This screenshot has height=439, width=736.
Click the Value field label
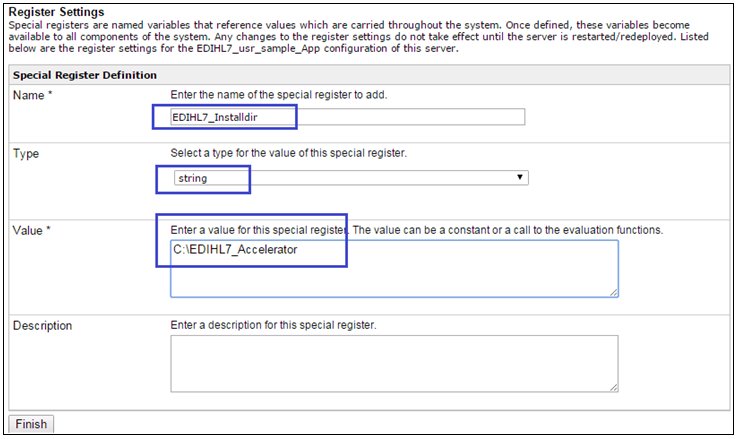(x=31, y=231)
